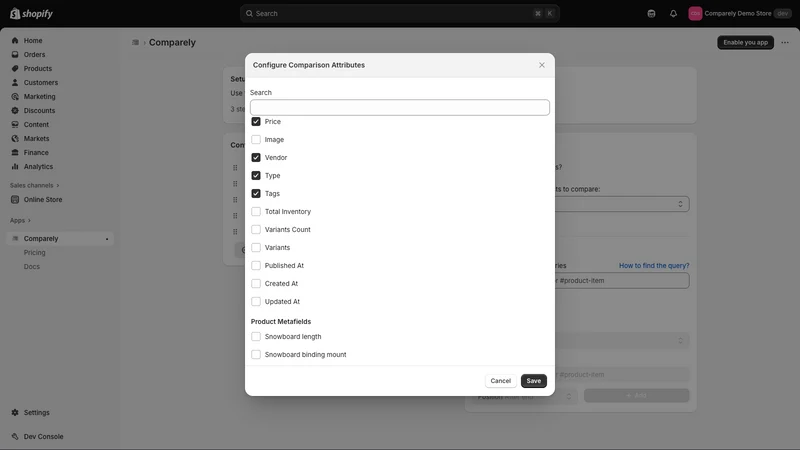The image size is (800, 450).
Task: Click the three-dots more actions icon
Action: [785, 42]
